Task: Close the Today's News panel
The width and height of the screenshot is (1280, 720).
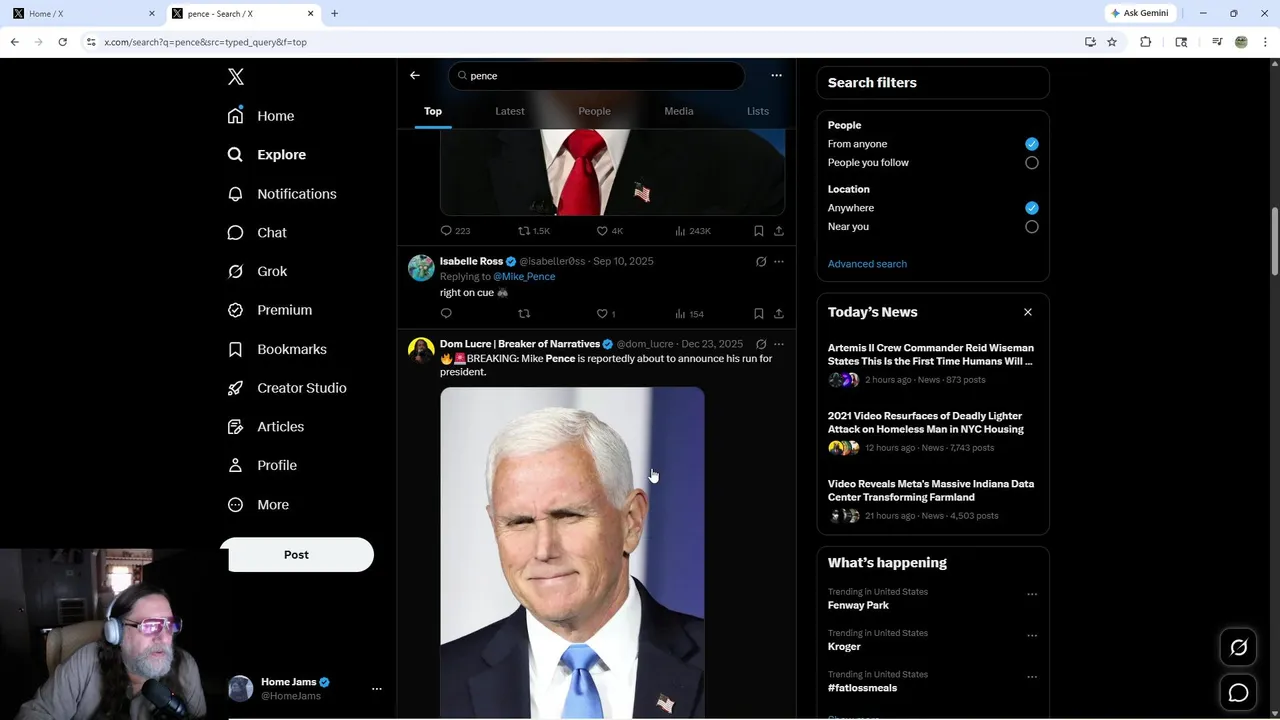Action: click(x=1028, y=312)
